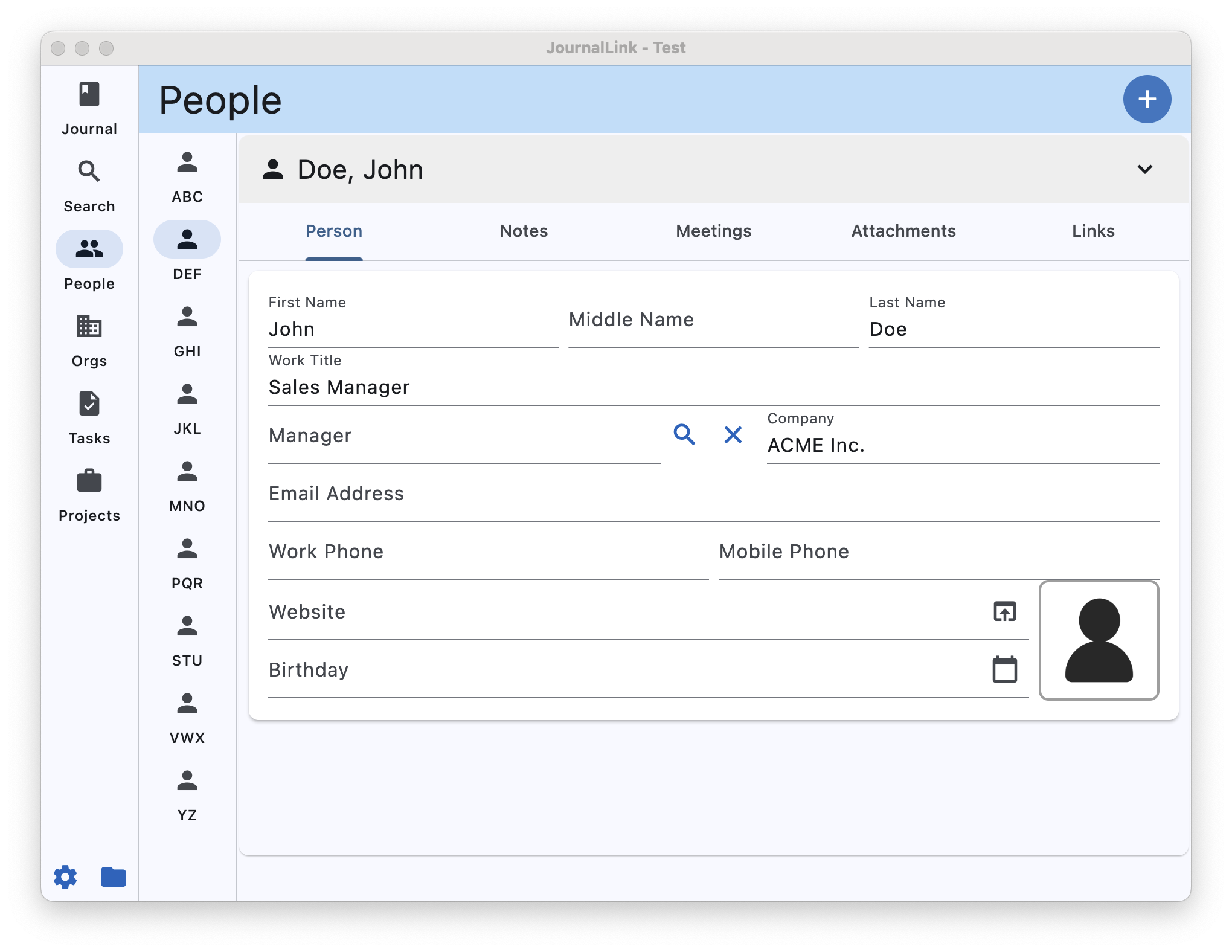Open the Tasks section
The image size is (1232, 952).
pyautogui.click(x=89, y=417)
